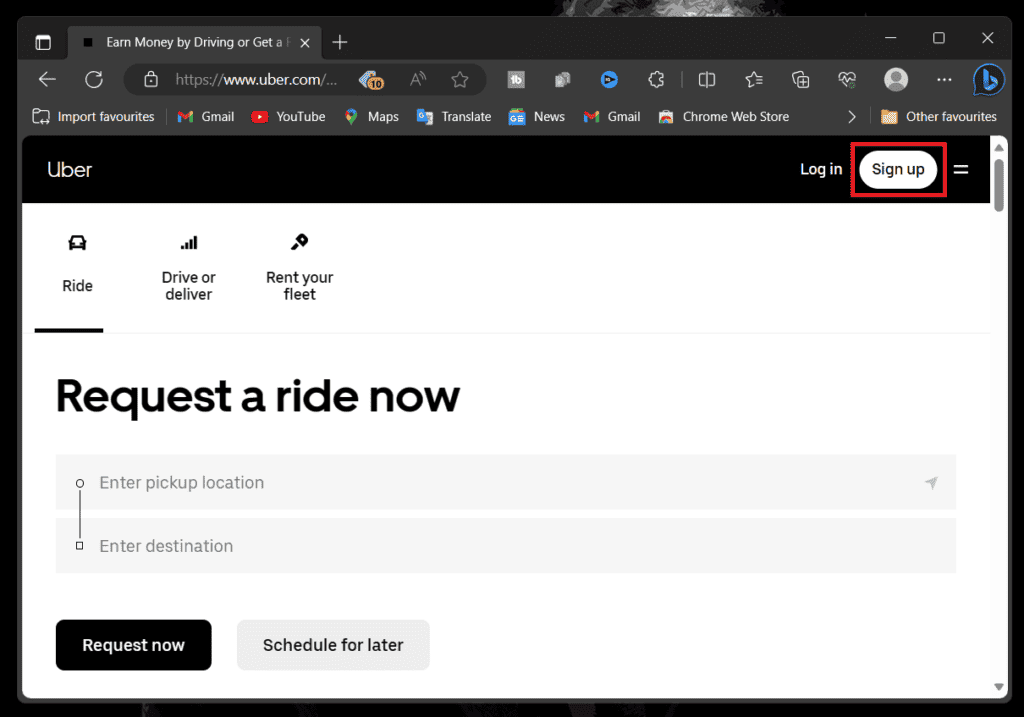The image size is (1024, 717).
Task: Click the browser profile avatar
Action: [895, 79]
